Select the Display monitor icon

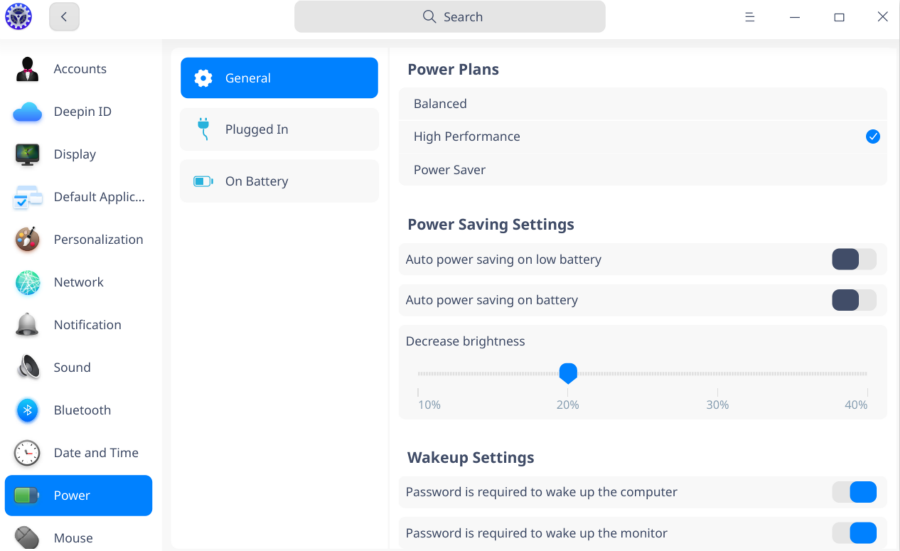[27, 154]
